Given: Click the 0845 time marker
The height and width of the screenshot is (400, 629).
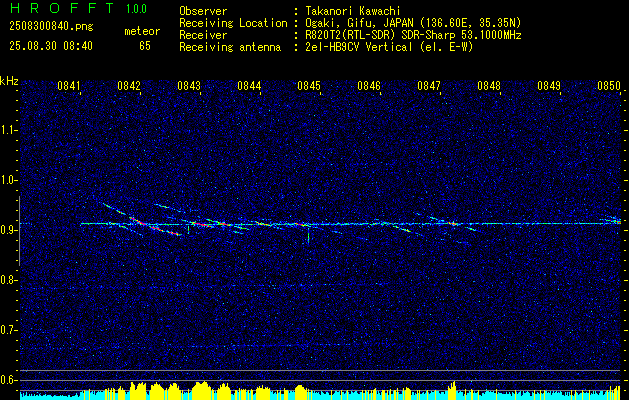Looking at the screenshot, I should pyautogui.click(x=309, y=85).
